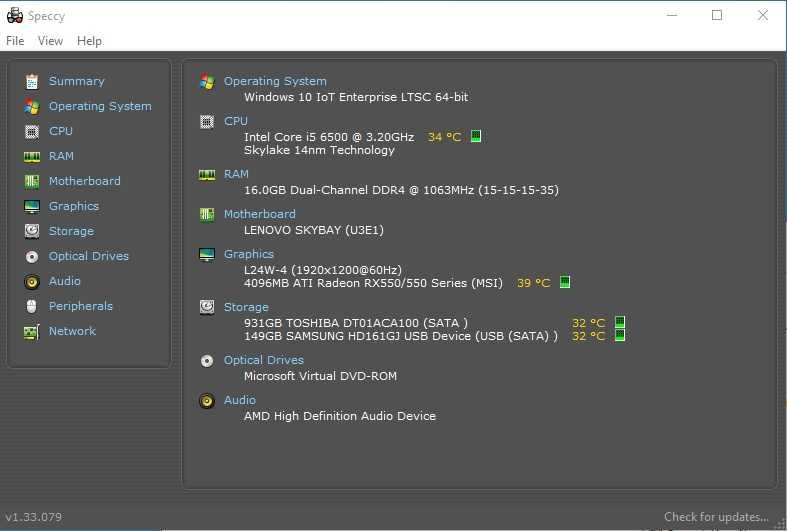Click the Storage hard-drive icon in sidebar

(x=32, y=231)
